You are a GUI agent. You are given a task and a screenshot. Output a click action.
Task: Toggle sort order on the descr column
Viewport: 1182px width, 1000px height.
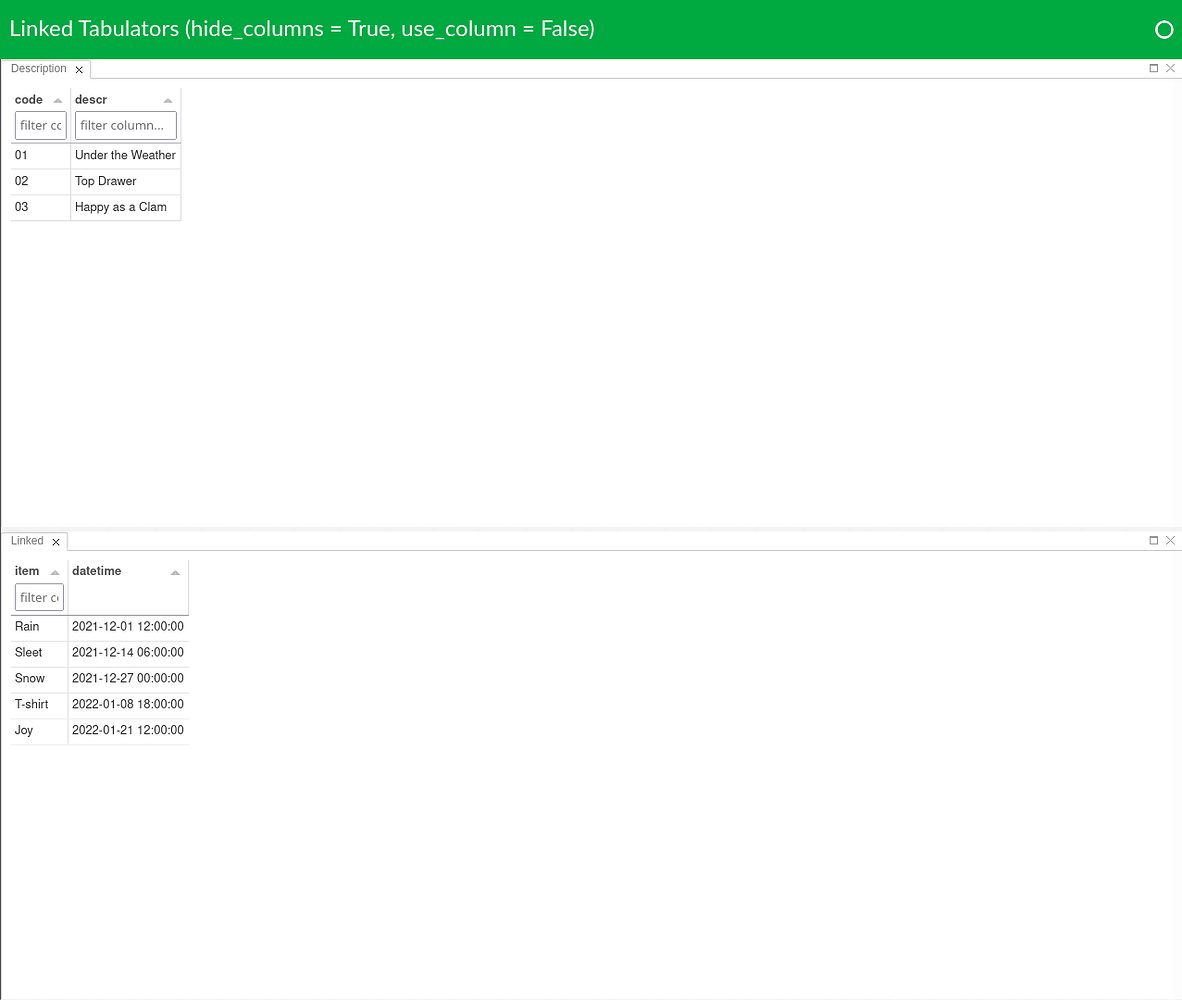click(x=167, y=100)
